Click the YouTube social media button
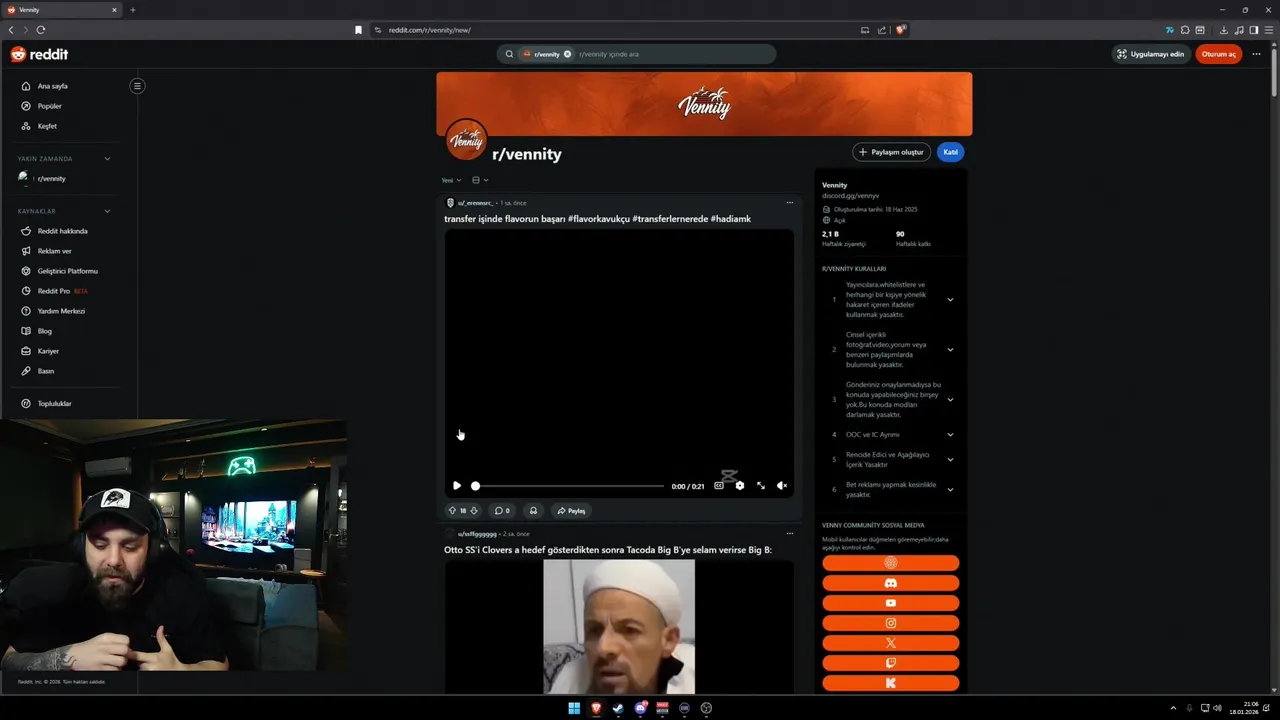Viewport: 1280px width, 720px height. pyautogui.click(x=890, y=603)
